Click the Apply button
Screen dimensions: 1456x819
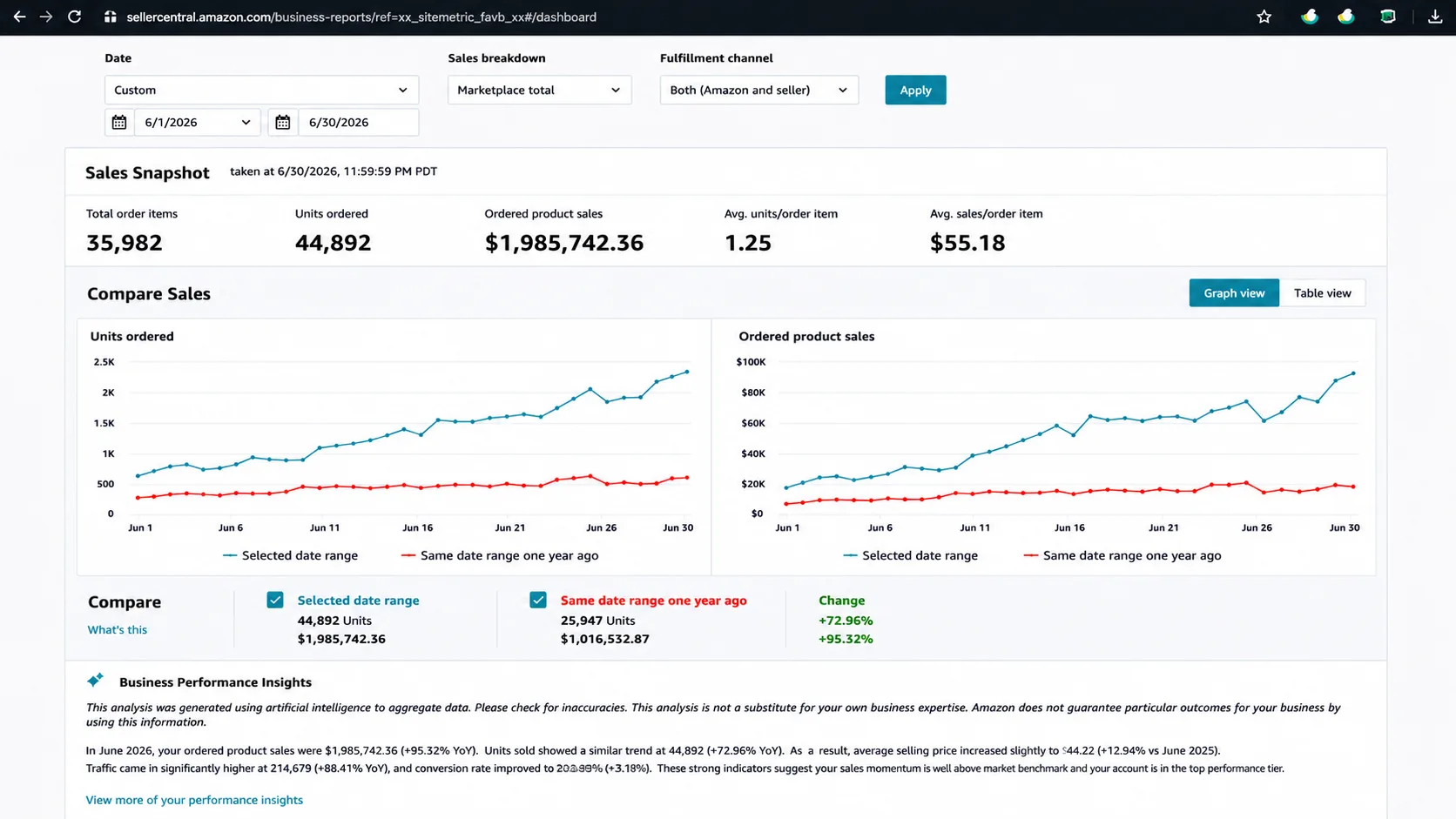point(915,90)
